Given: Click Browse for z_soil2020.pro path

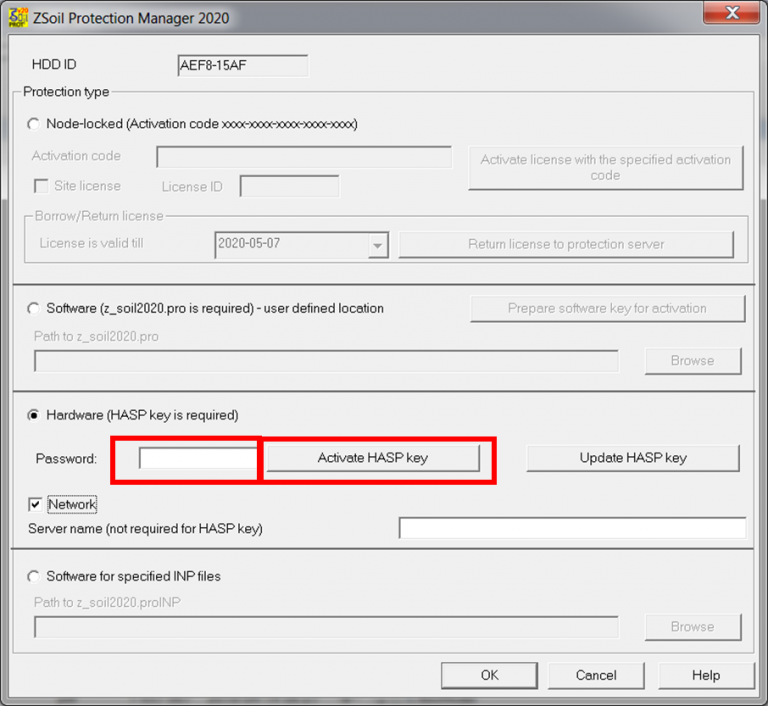Looking at the screenshot, I should click(x=693, y=361).
